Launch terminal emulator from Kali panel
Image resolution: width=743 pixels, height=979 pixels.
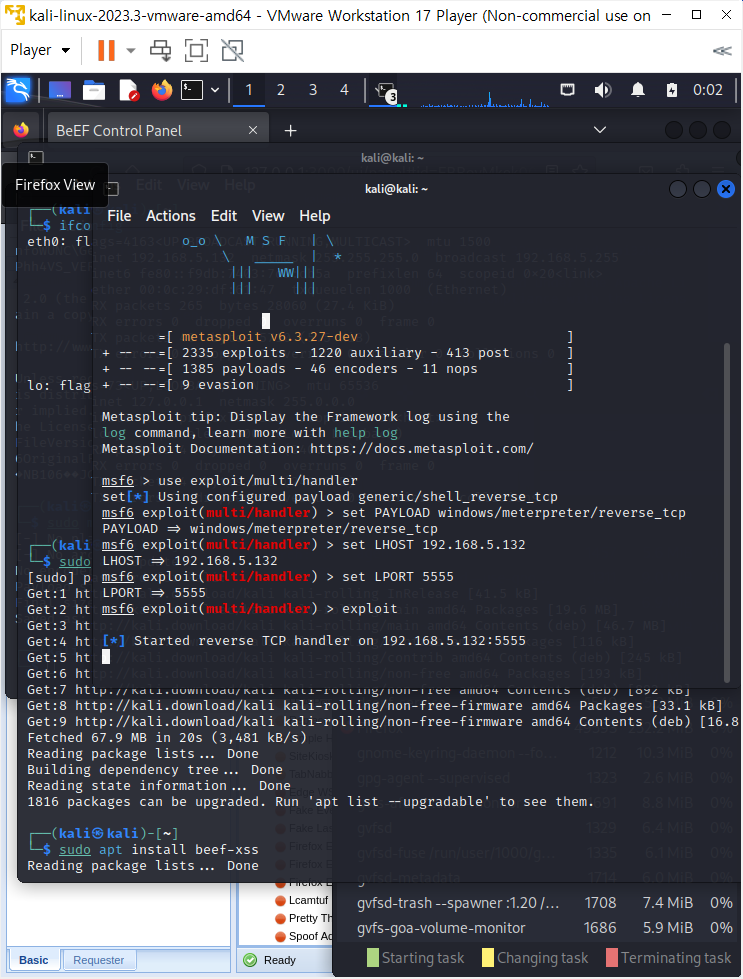click(x=192, y=90)
